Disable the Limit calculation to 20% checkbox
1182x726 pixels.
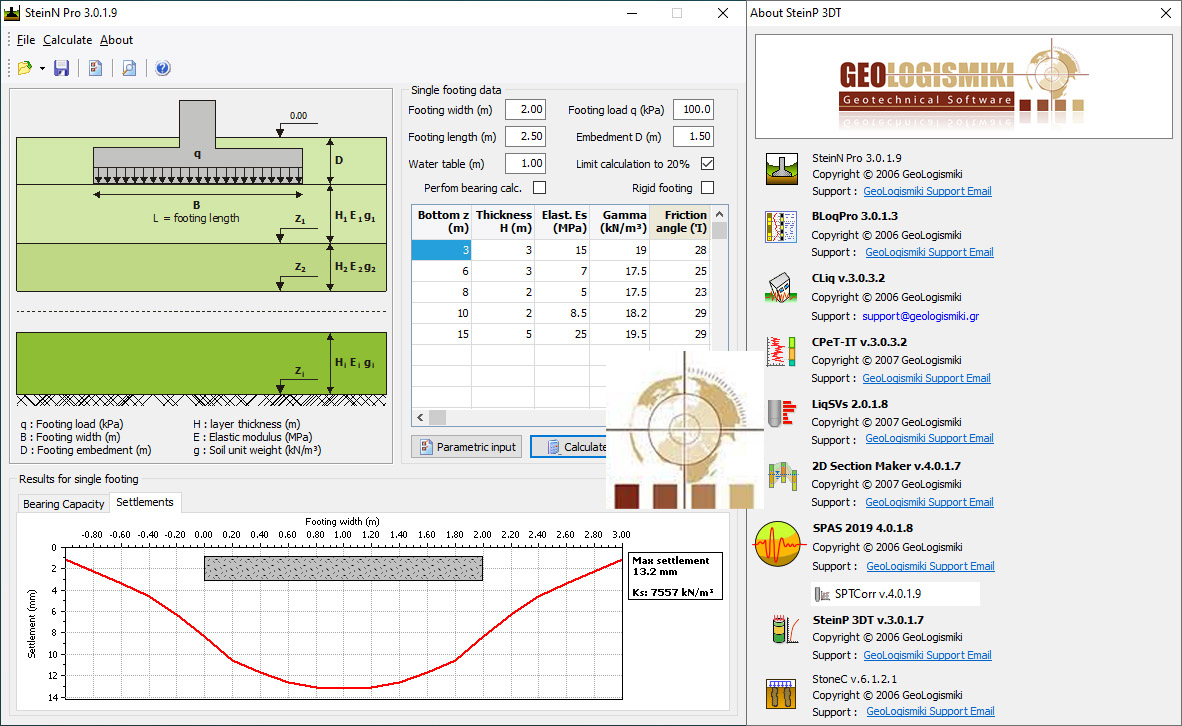pos(708,164)
